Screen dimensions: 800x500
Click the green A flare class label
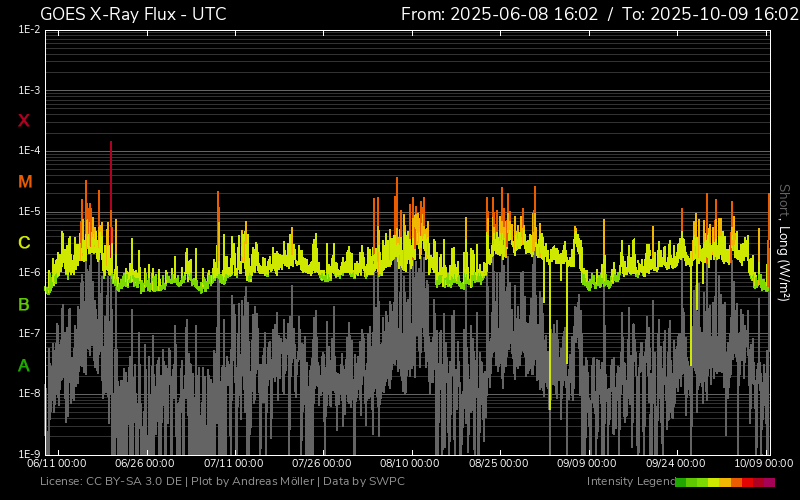tap(24, 366)
